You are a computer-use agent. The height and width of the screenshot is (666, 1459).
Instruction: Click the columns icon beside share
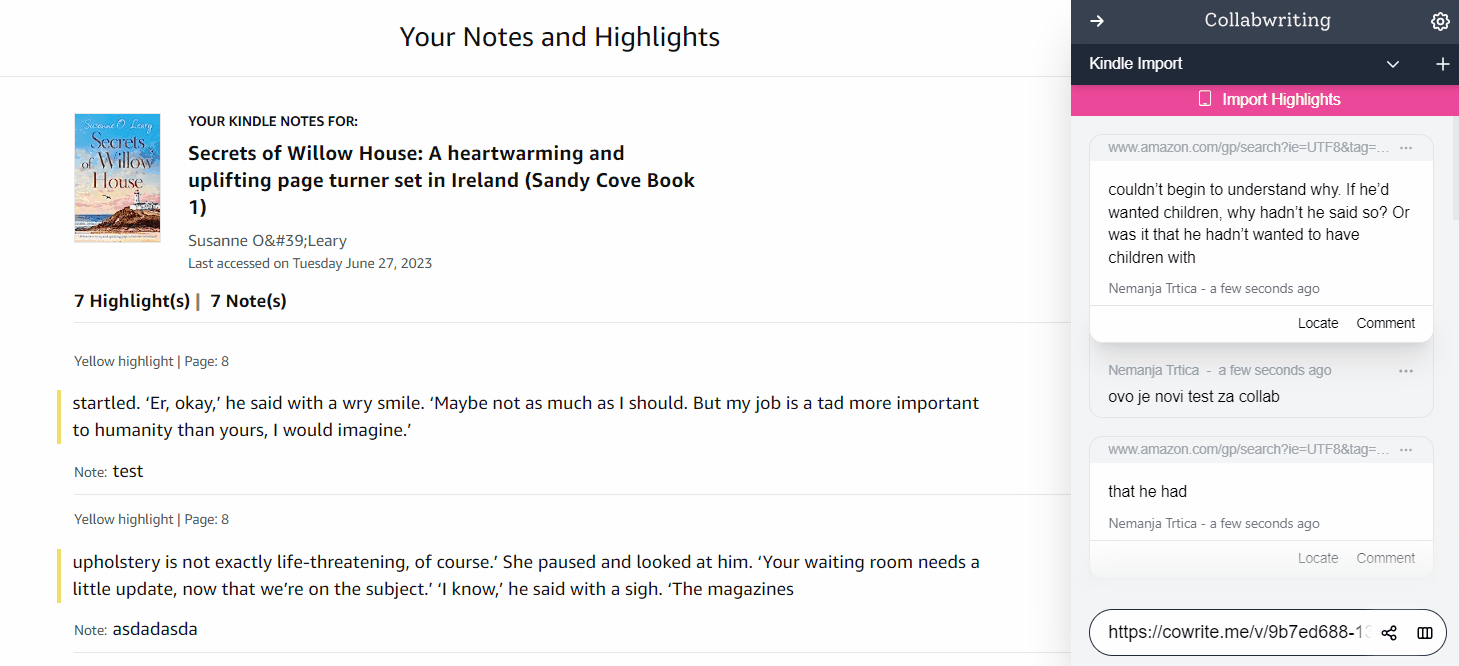(1425, 633)
